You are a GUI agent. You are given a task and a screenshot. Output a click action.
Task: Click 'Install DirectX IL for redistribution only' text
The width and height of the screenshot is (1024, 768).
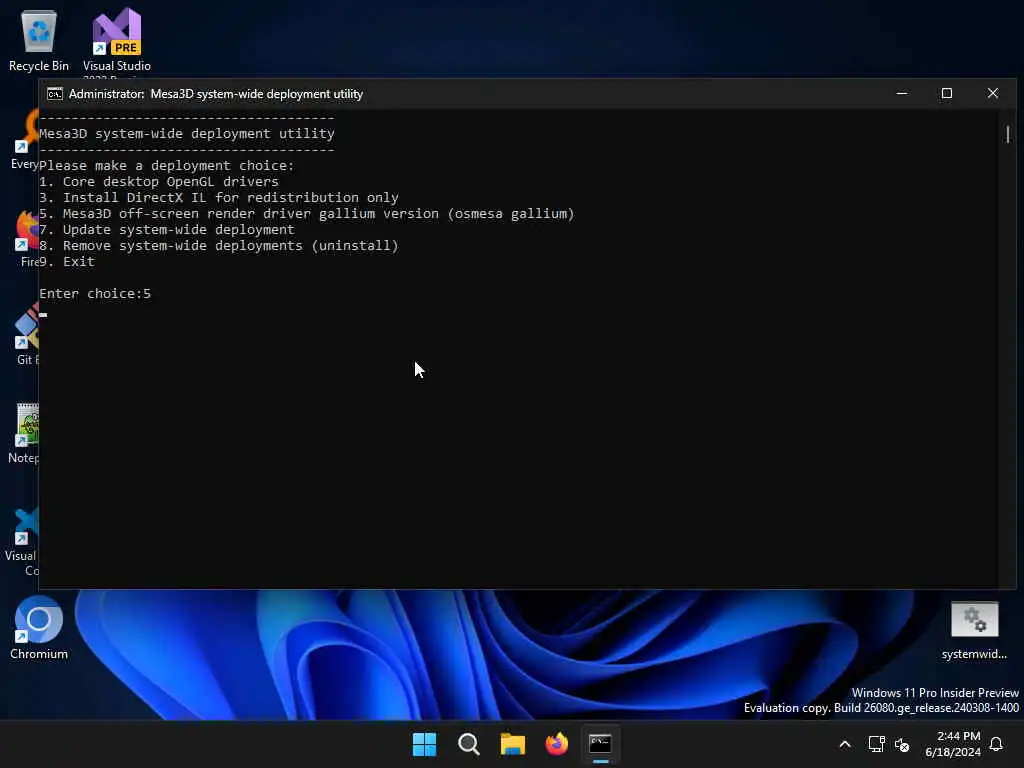coord(231,197)
